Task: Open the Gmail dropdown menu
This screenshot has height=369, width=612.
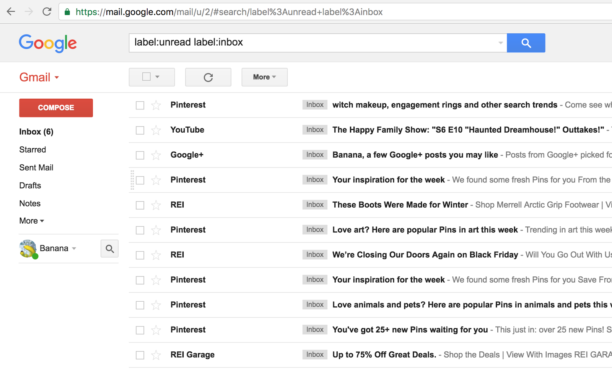Action: click(39, 77)
